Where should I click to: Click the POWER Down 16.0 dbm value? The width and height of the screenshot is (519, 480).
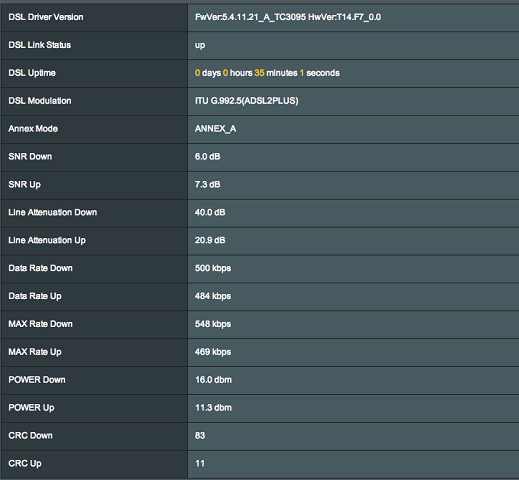coord(213,380)
